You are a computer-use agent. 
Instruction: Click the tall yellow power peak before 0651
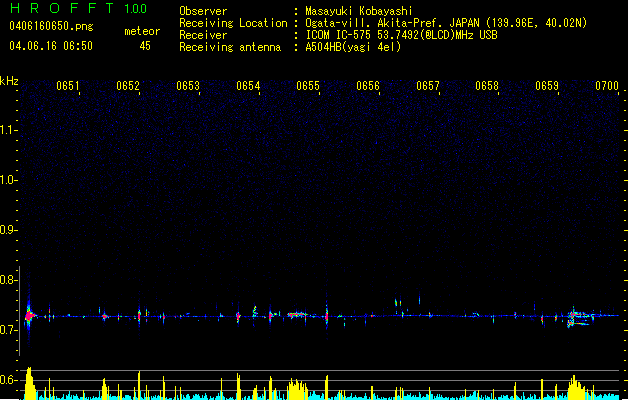click(30, 383)
